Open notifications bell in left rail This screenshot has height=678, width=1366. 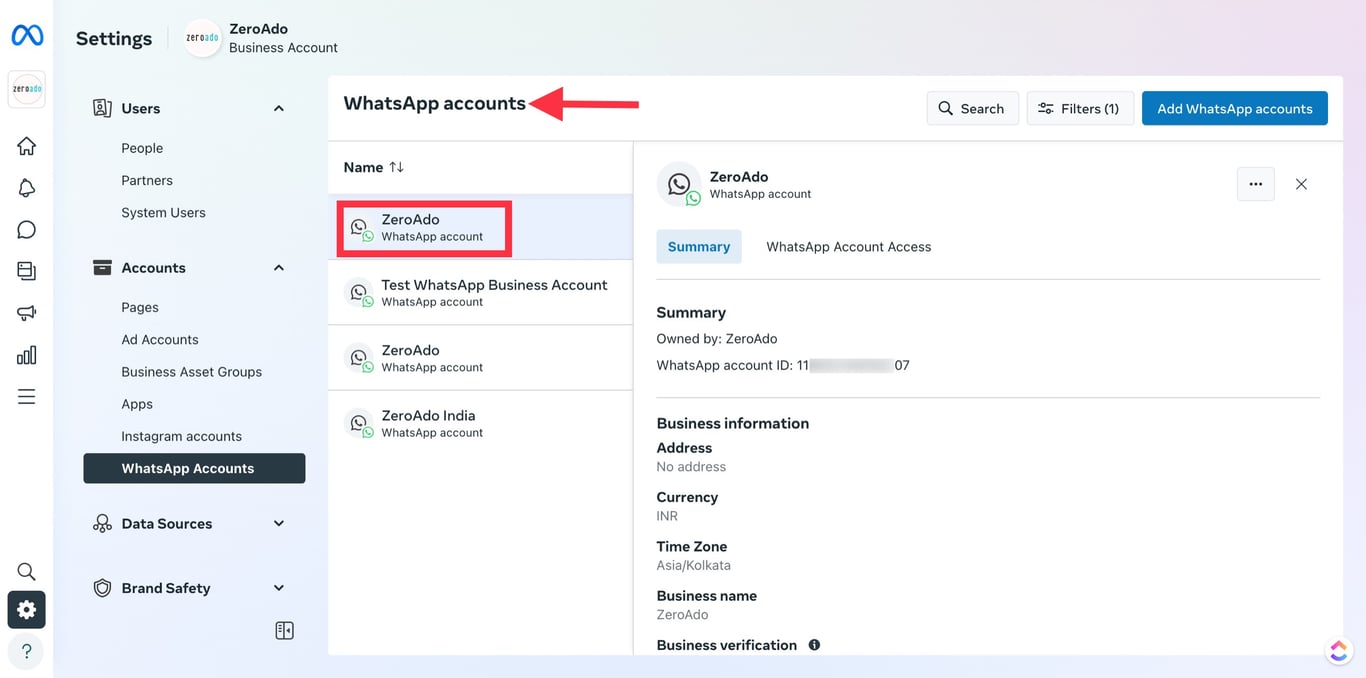coord(27,188)
